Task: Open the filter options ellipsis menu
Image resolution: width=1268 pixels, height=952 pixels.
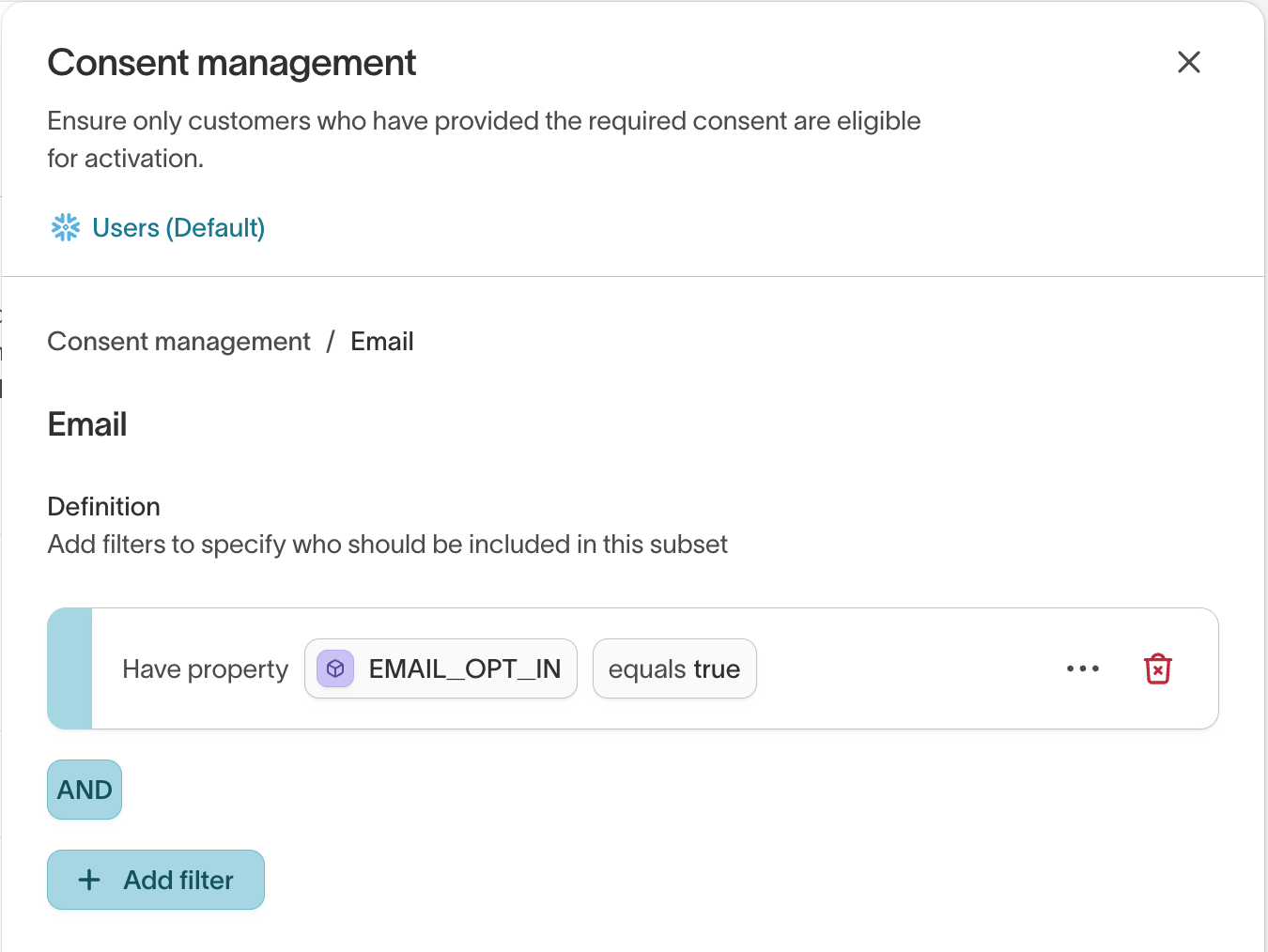Action: click(x=1083, y=668)
